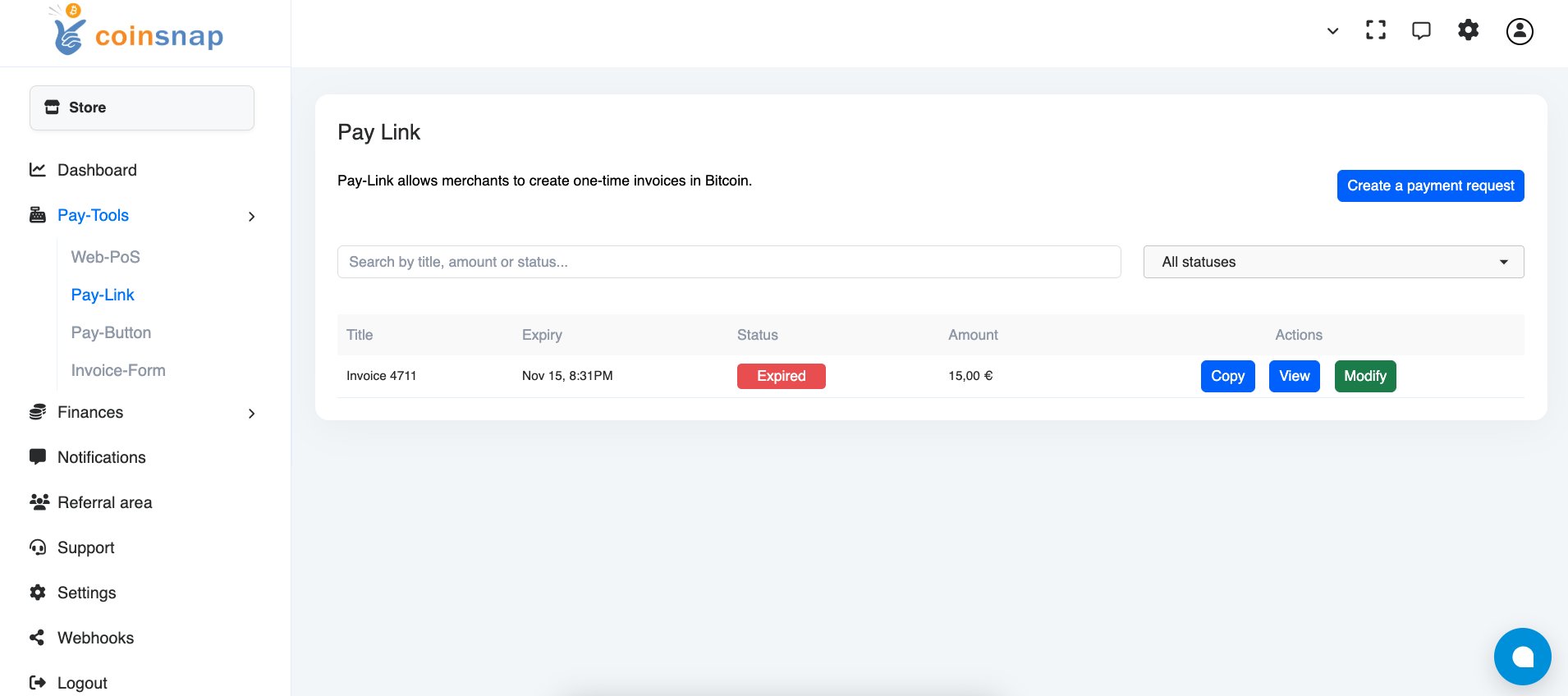Screen dimensions: 1568x696
Task: Open the user profile avatar icon
Action: tap(1520, 31)
